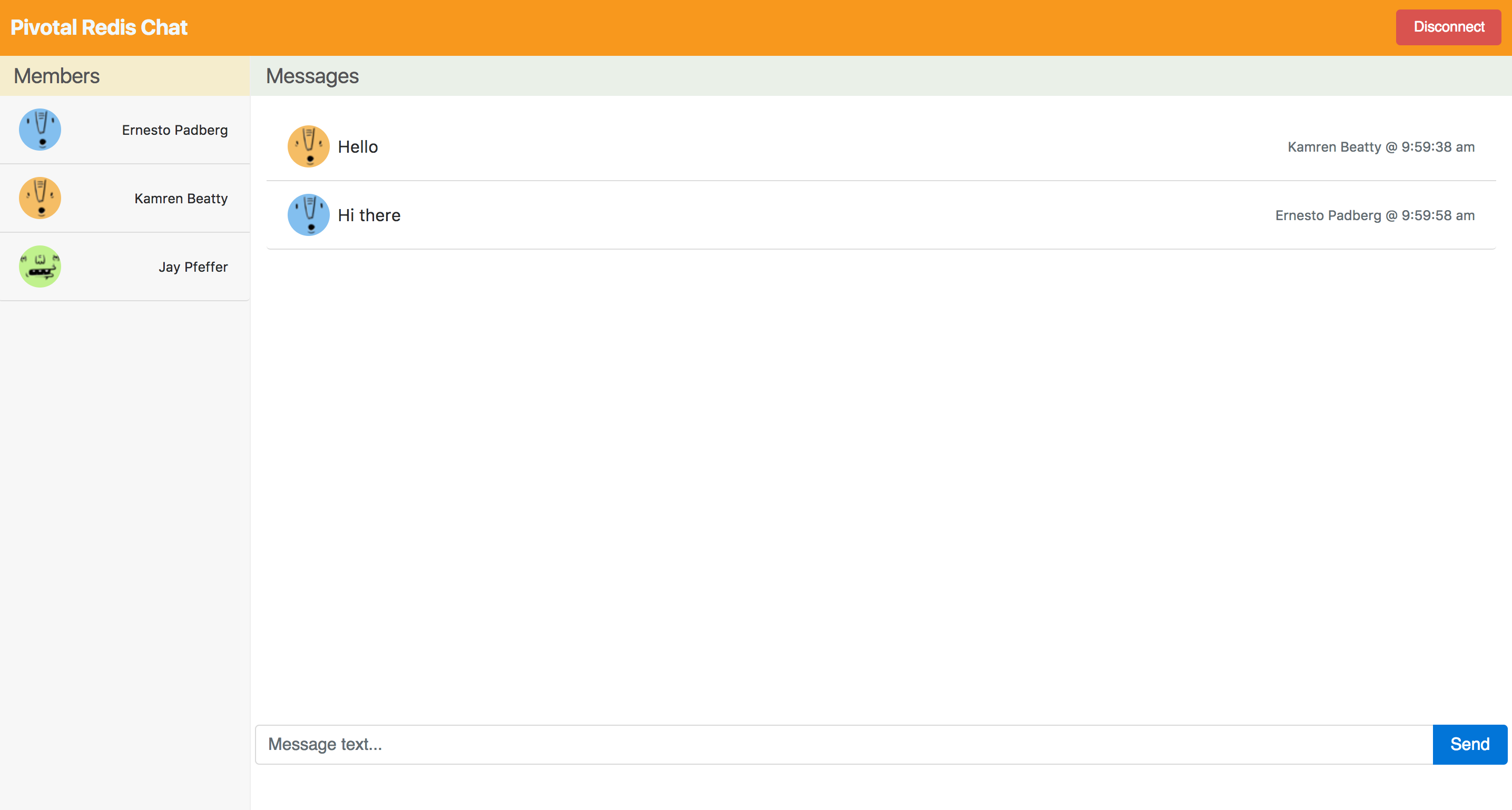Click the Members panel header

(x=57, y=76)
